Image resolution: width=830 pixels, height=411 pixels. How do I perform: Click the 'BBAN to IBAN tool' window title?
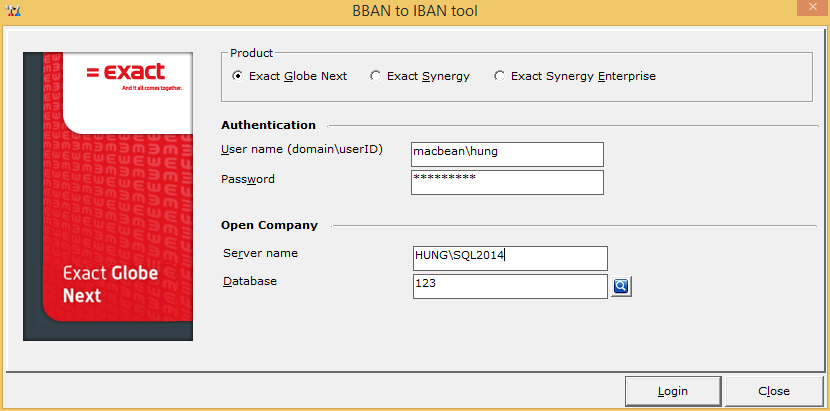point(415,11)
